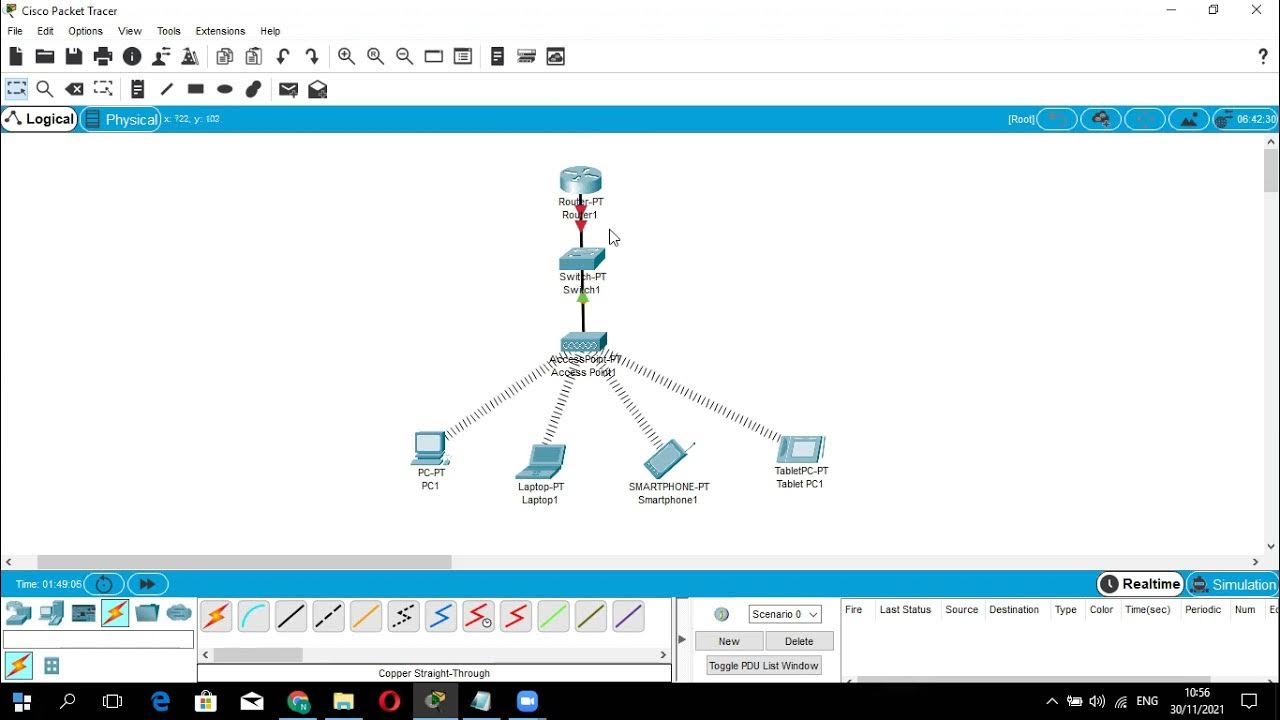
Task: Select Switch1 device on canvas
Action: (x=582, y=259)
